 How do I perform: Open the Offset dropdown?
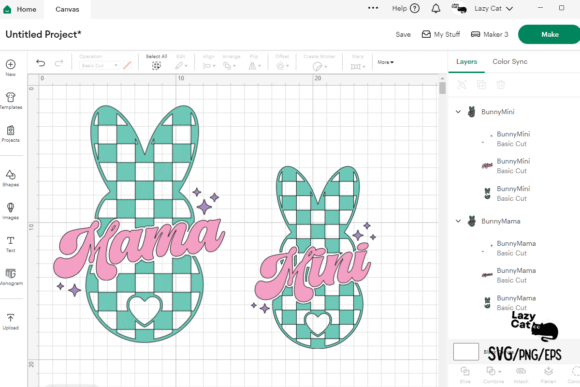[282, 66]
